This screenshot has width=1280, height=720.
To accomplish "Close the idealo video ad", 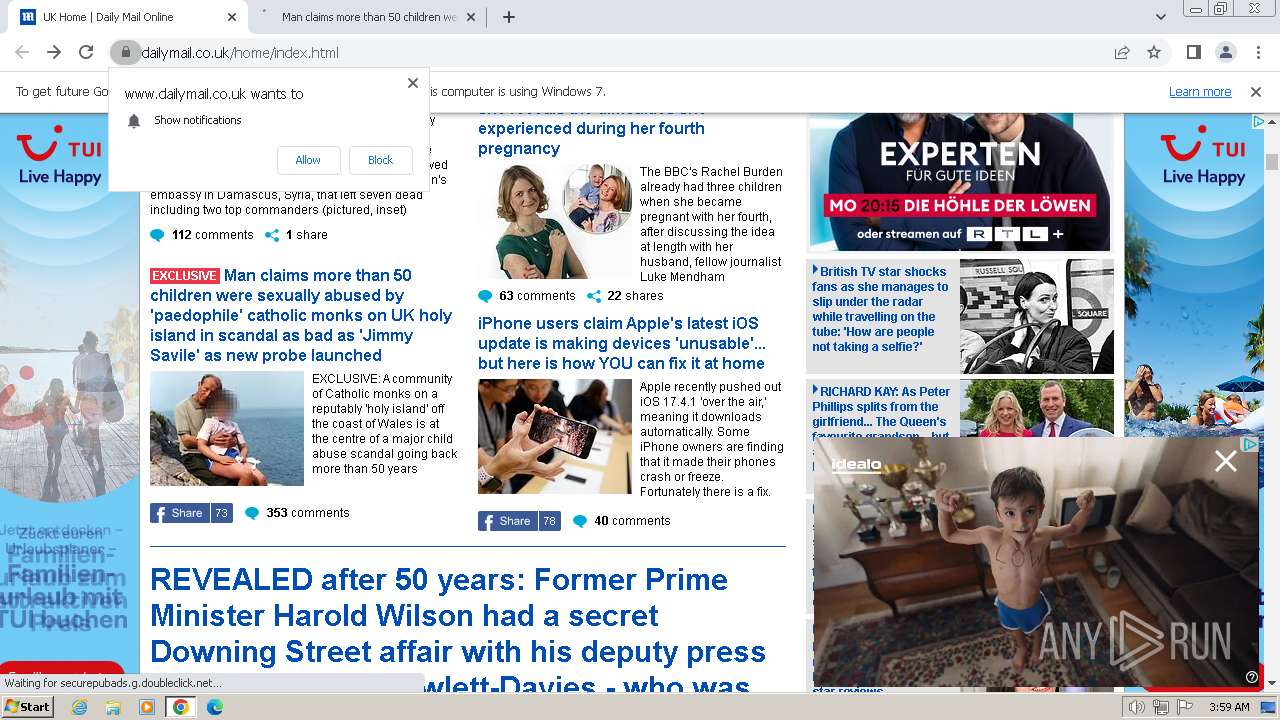I will point(1225,461).
